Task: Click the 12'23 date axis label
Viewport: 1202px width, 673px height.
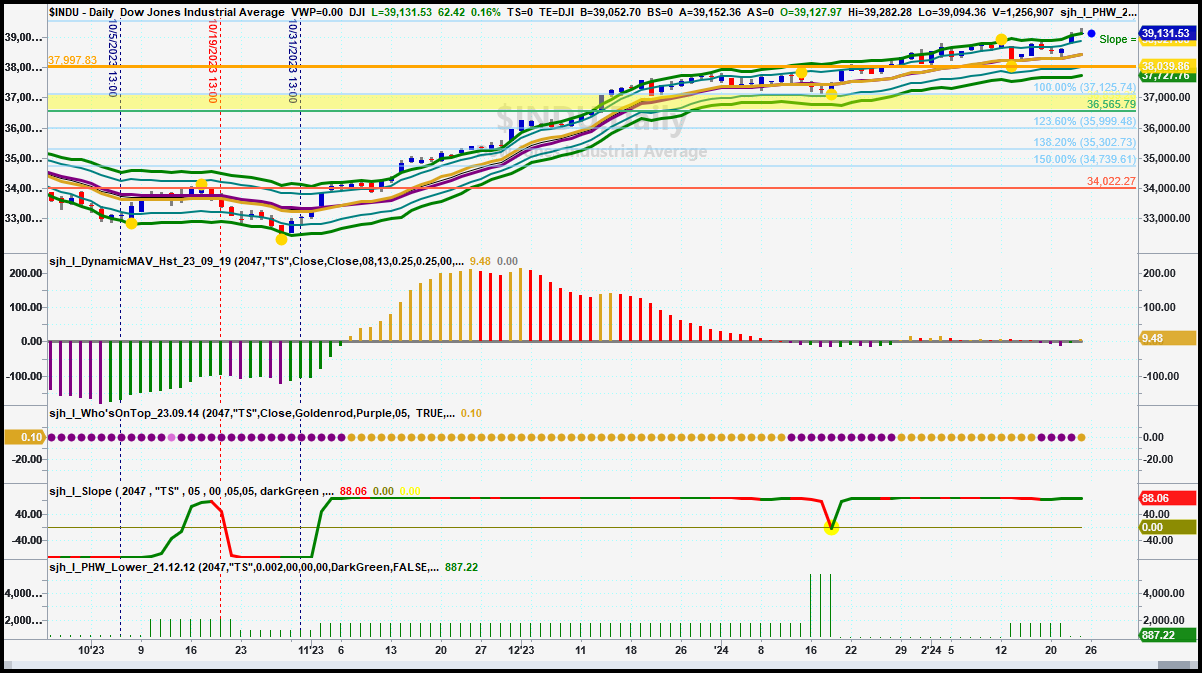Action: click(520, 650)
